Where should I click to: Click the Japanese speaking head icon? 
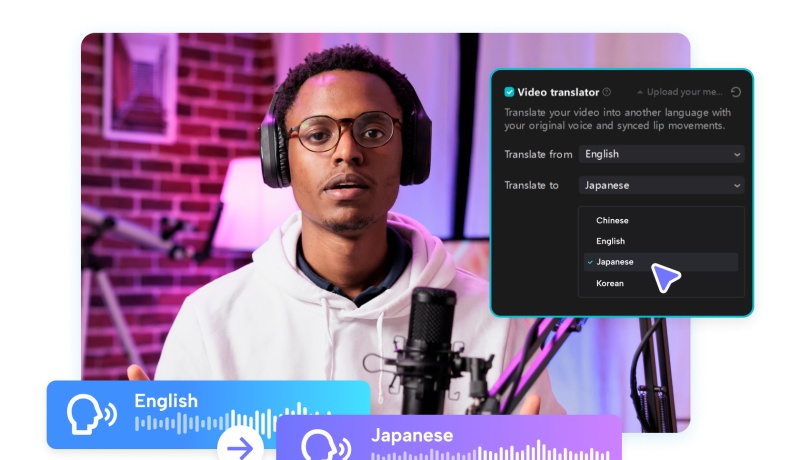click(x=320, y=443)
